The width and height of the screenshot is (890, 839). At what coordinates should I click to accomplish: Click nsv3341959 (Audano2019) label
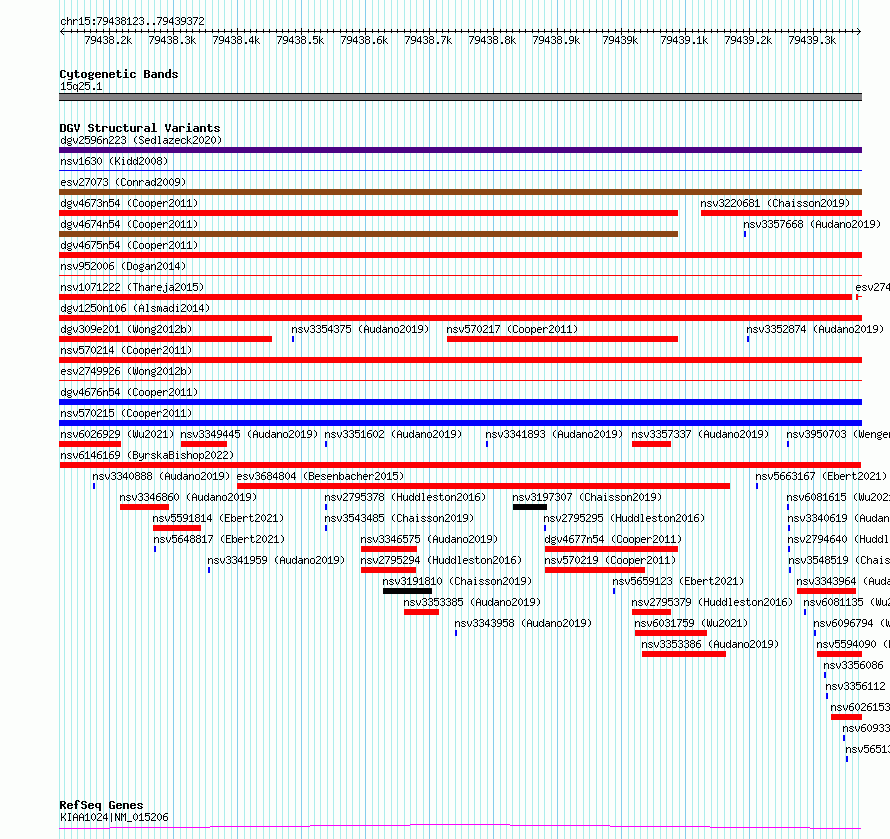[276, 560]
